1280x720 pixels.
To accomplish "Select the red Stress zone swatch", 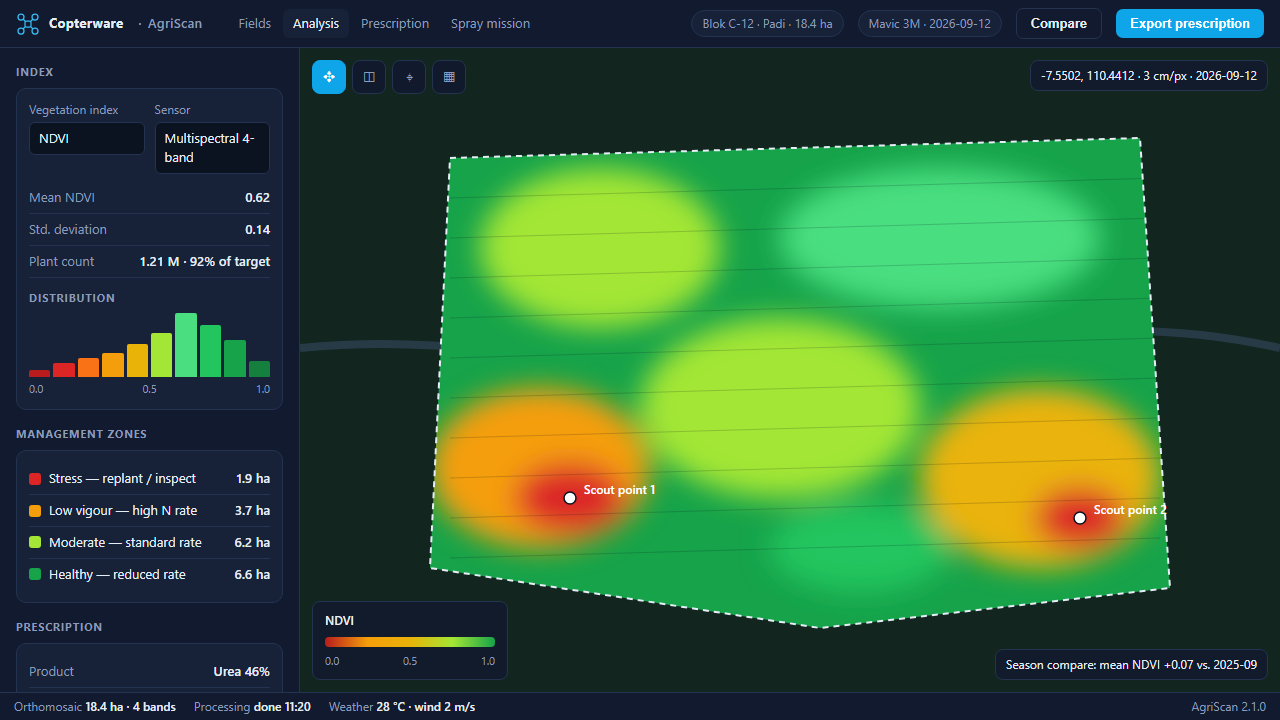I will click(35, 479).
